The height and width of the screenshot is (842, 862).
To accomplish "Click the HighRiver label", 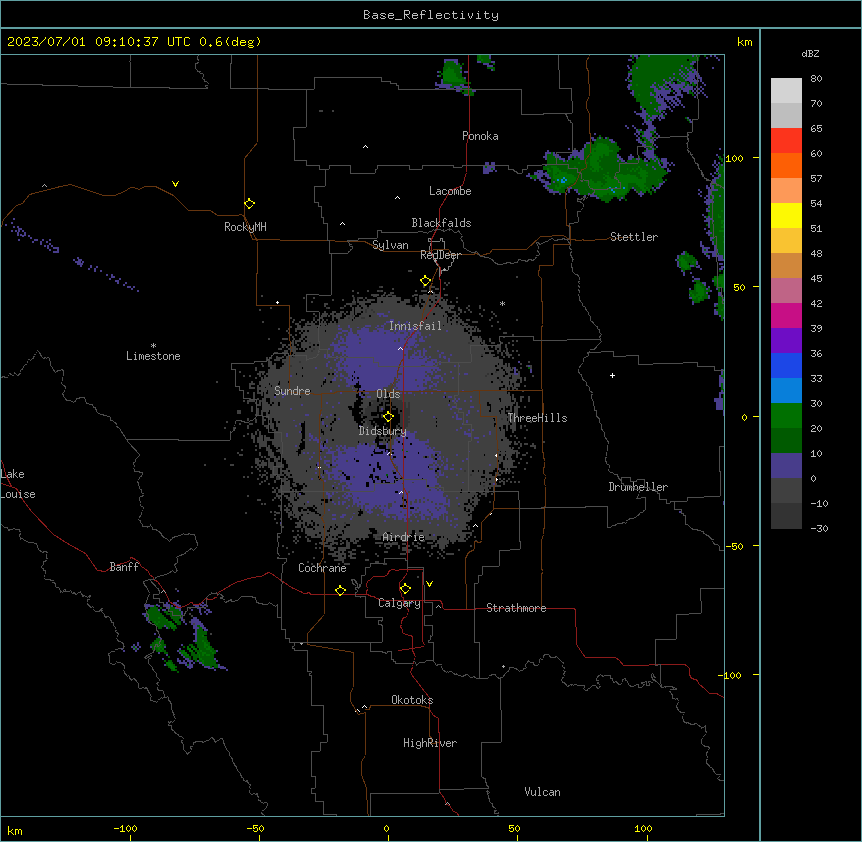I will pos(430,743).
